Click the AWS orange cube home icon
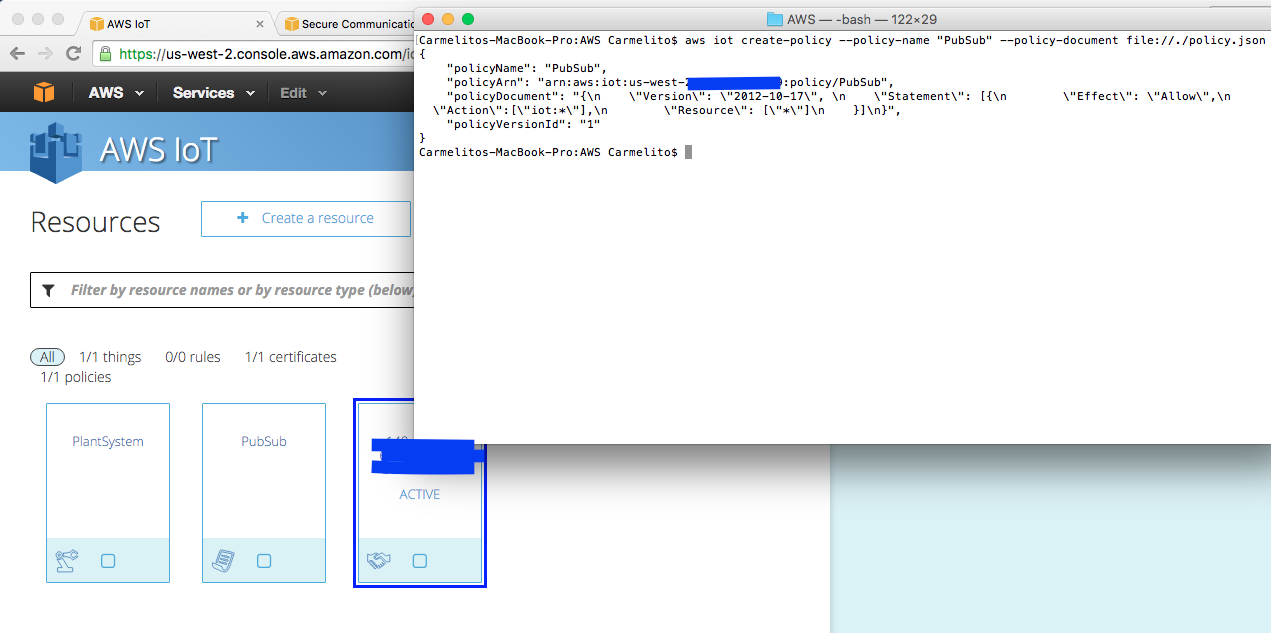The image size is (1271, 633). click(x=43, y=92)
